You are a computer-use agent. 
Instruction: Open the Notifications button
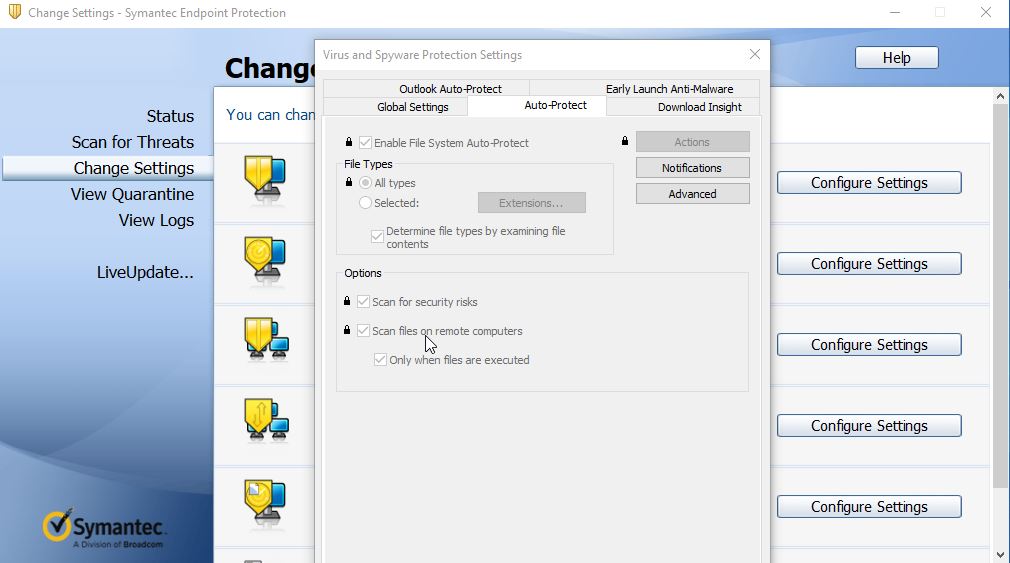click(x=692, y=167)
